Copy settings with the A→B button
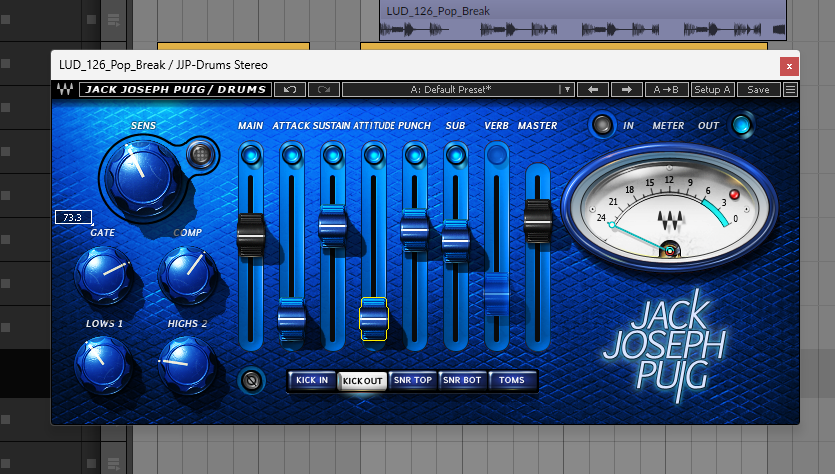 pyautogui.click(x=666, y=89)
